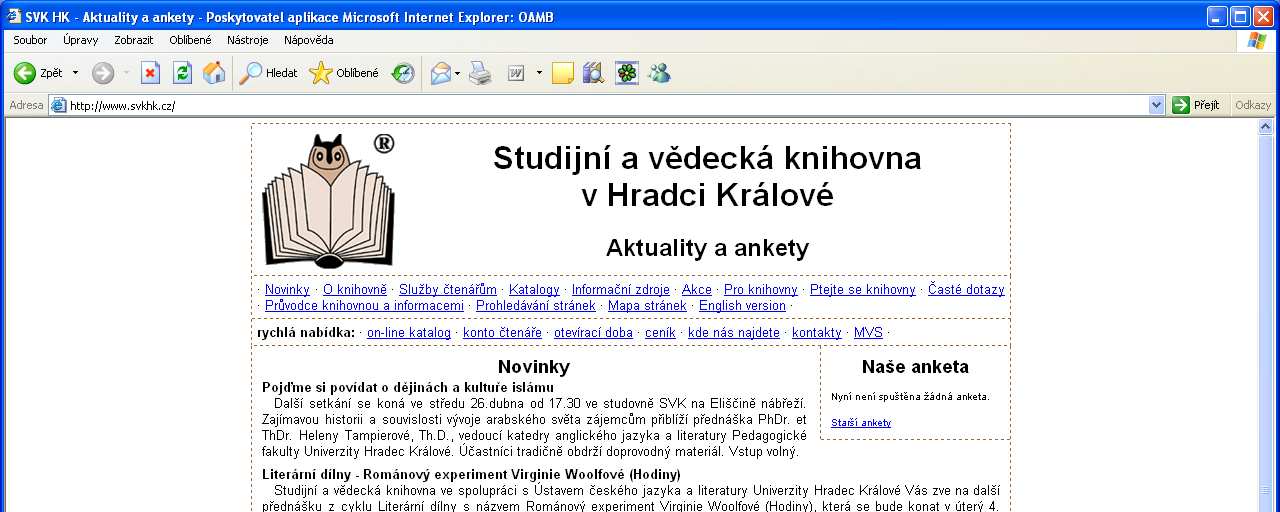
Task: Open the Zobrazit menu
Action: pyautogui.click(x=134, y=40)
